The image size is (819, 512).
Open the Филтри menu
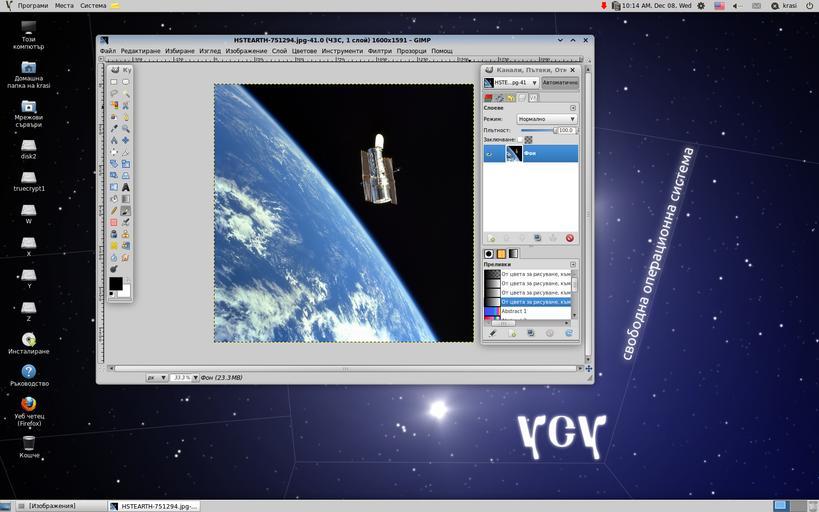tap(379, 51)
